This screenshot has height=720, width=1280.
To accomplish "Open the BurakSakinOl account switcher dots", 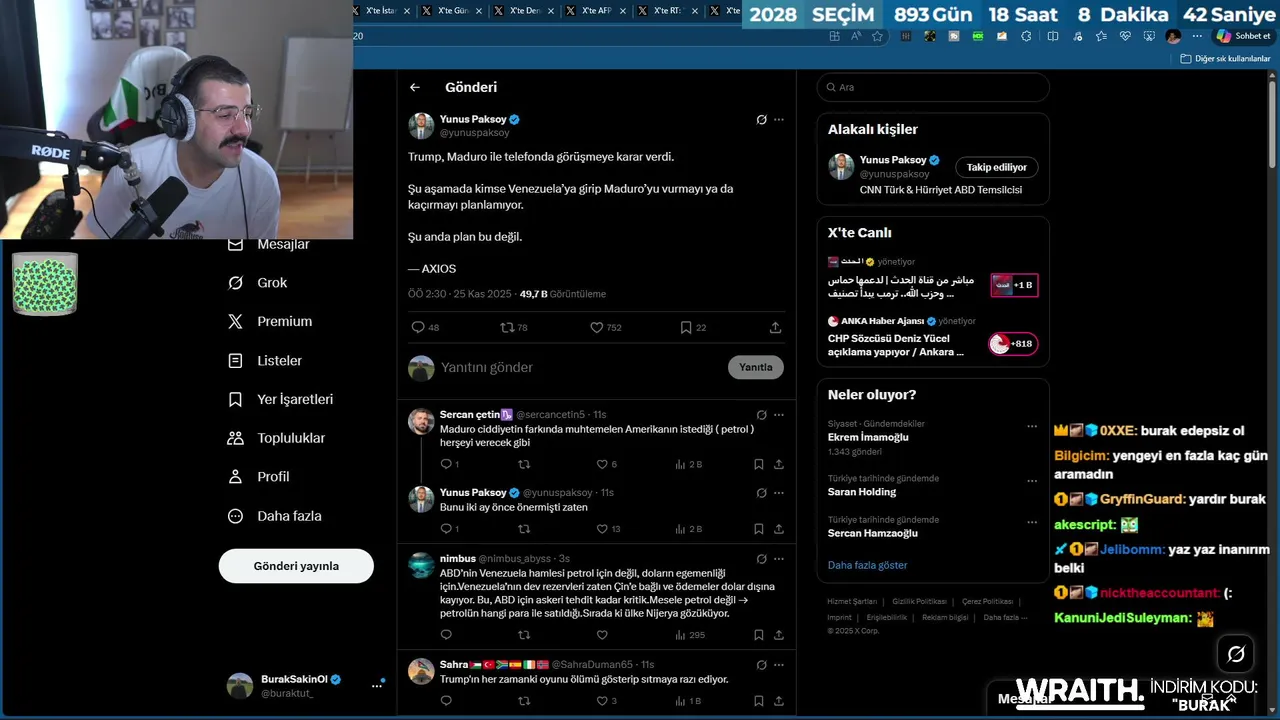I will tap(377, 685).
